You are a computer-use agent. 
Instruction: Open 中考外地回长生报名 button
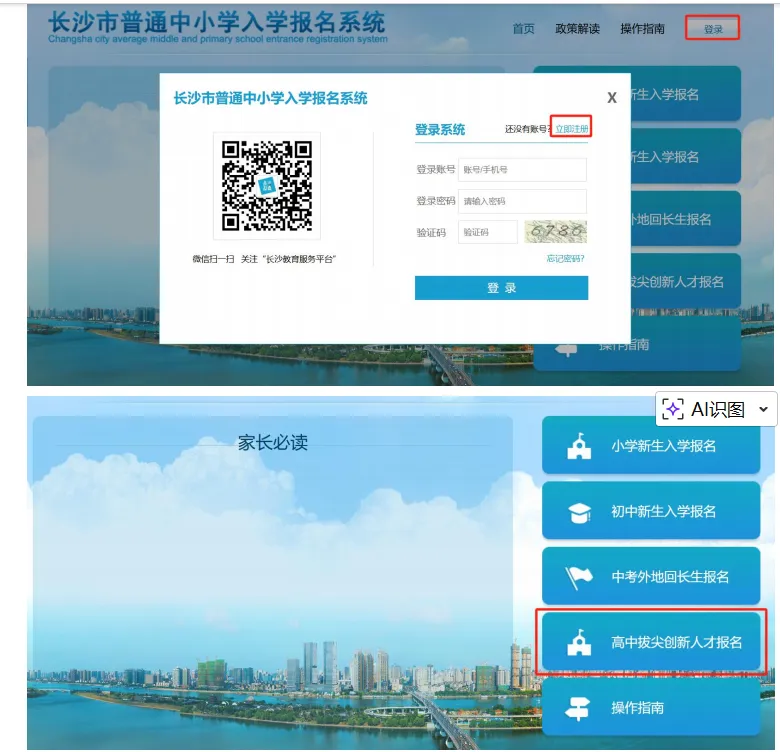coord(651,576)
